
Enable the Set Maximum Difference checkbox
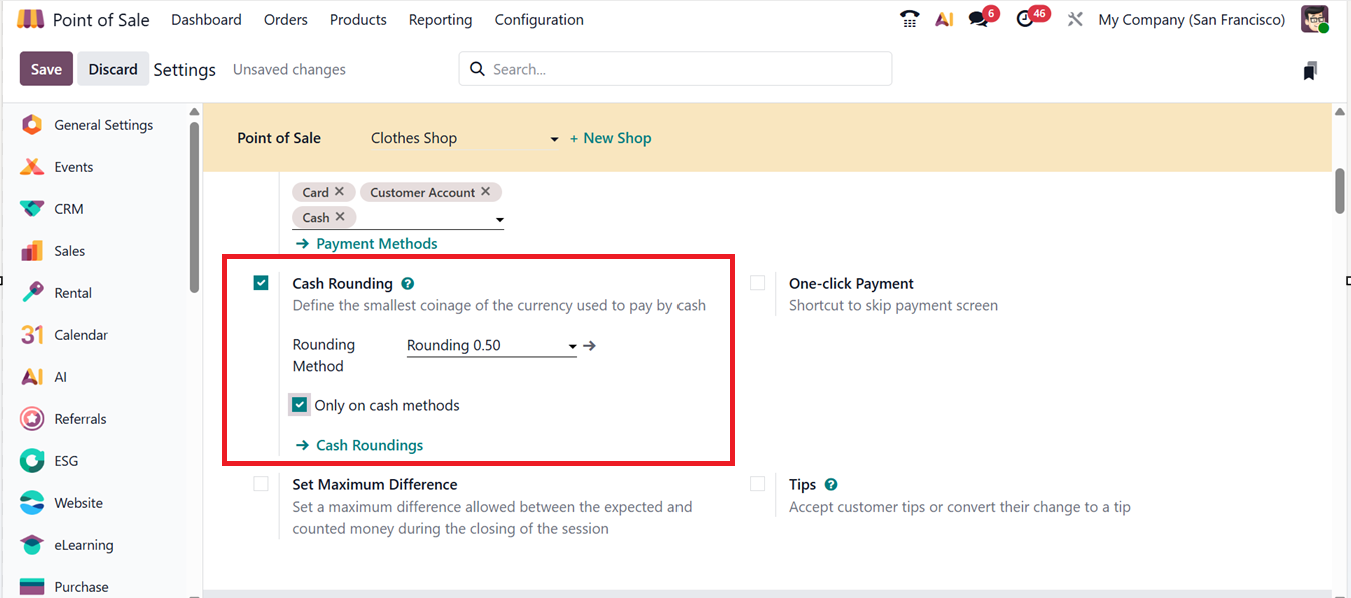[261, 484]
